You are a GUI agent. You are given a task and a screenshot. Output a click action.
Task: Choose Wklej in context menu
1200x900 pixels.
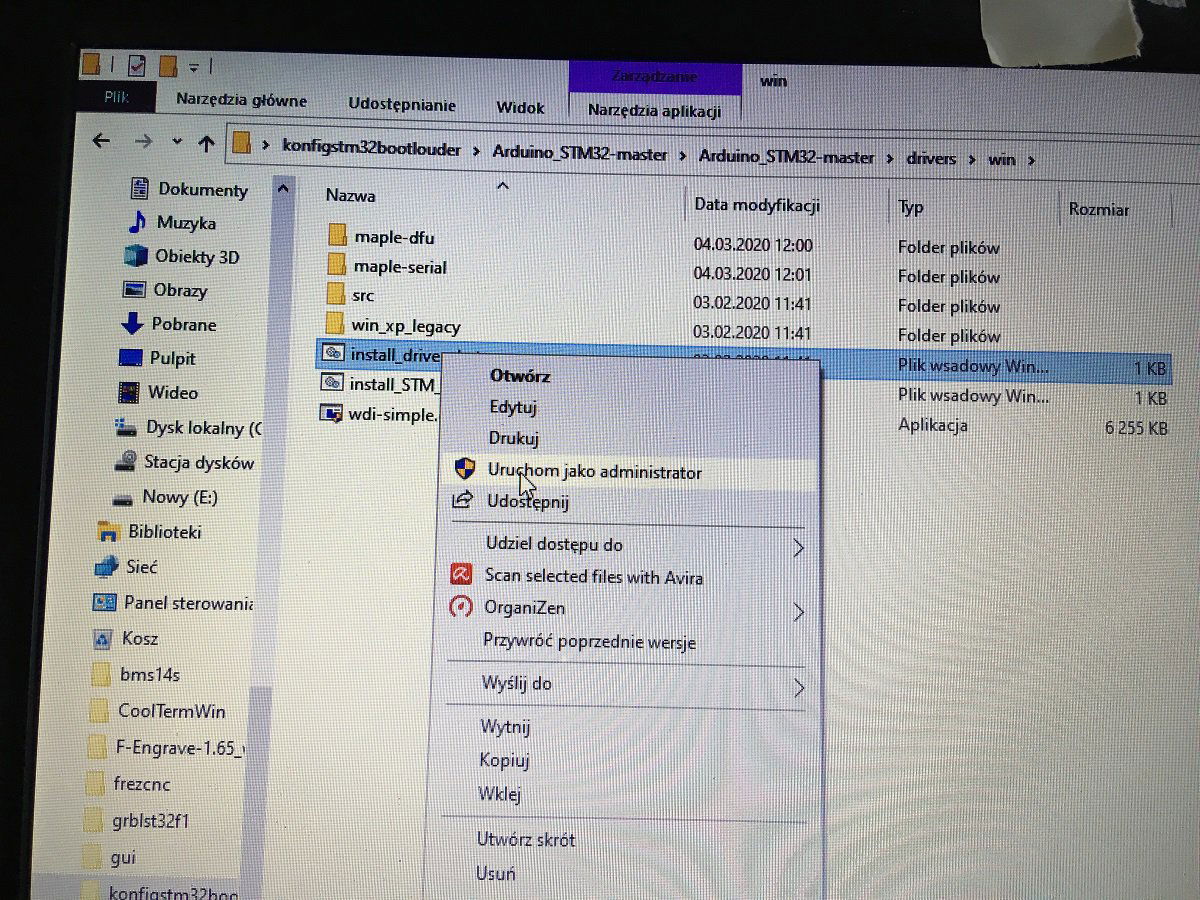click(x=499, y=794)
